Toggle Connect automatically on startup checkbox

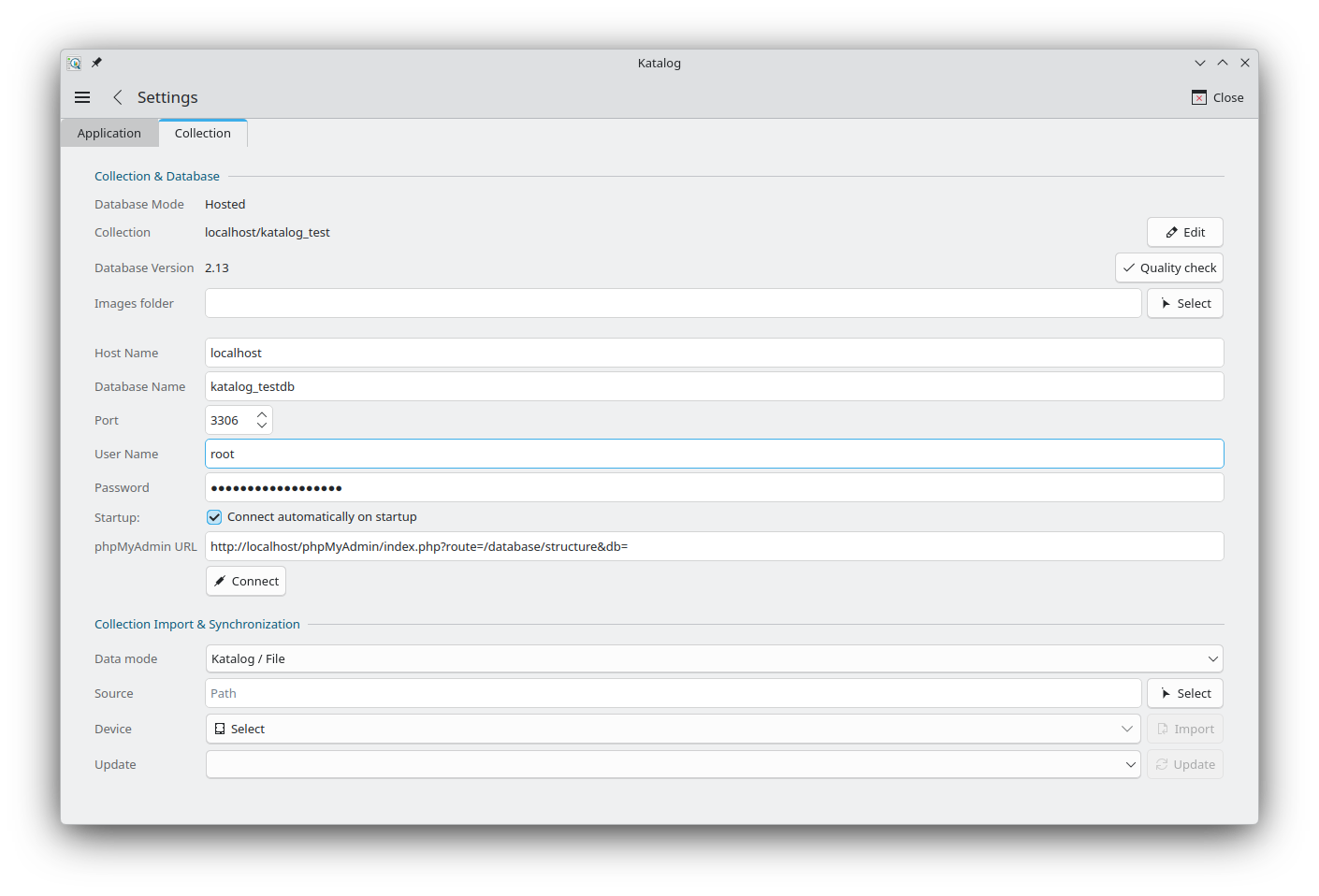pyautogui.click(x=214, y=517)
